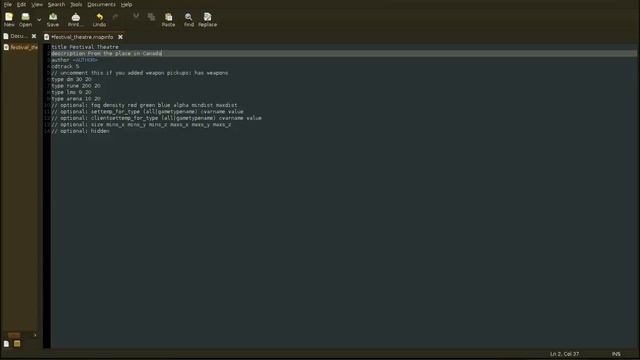Image resolution: width=640 pixels, height=360 pixels.
Task: Open the Edit menu
Action: tap(21, 4)
